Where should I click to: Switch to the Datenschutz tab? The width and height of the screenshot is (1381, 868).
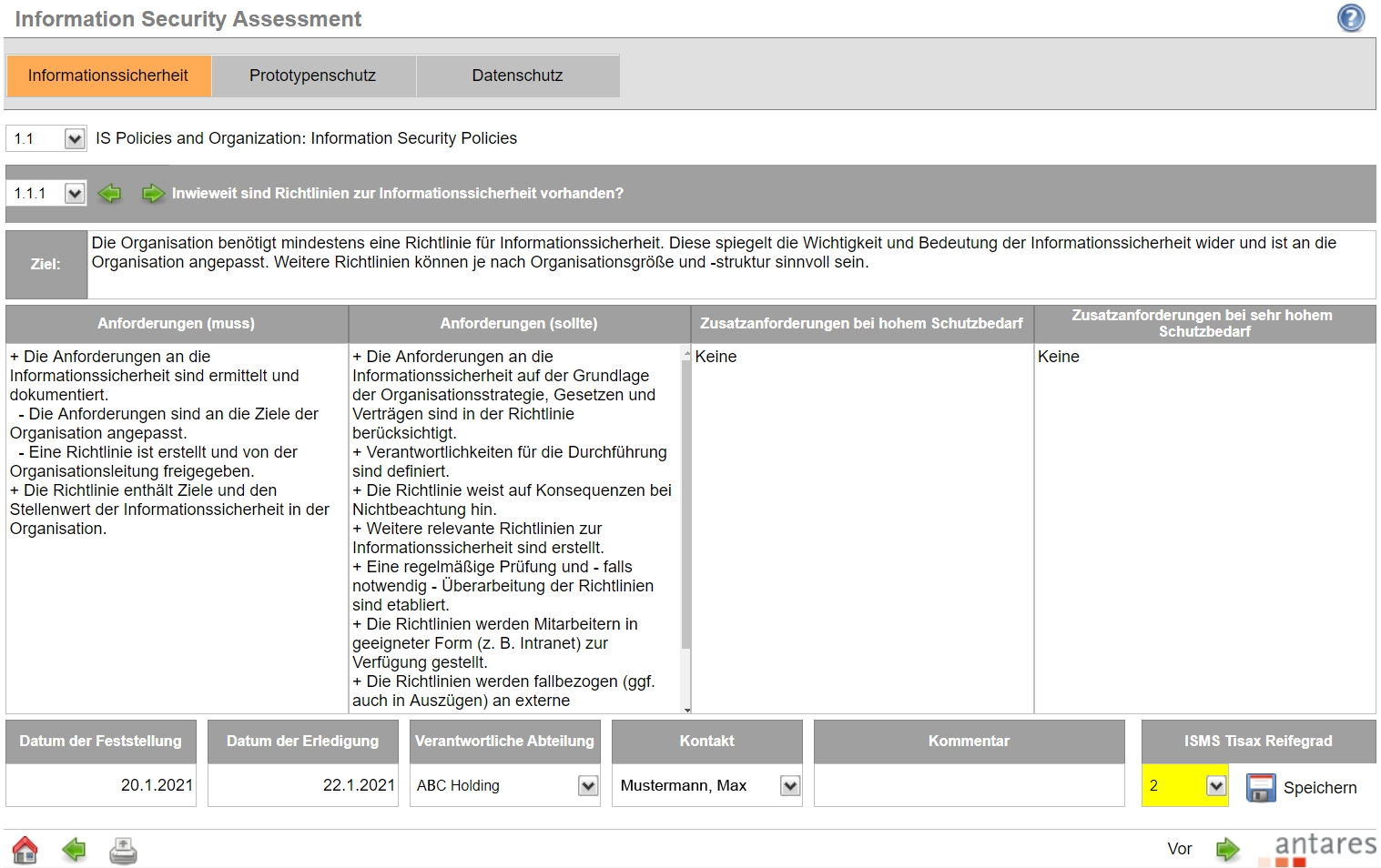point(518,76)
